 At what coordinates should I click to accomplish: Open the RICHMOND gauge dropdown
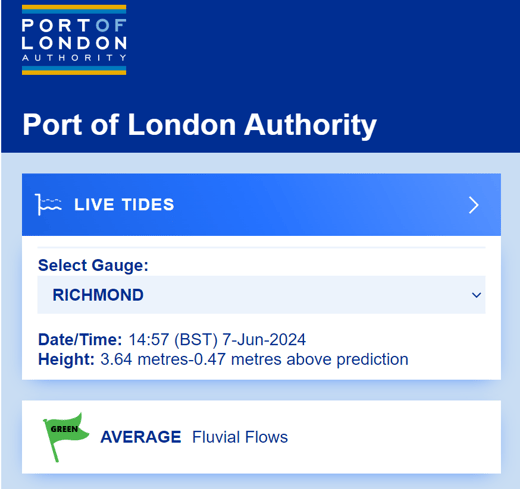[261, 295]
